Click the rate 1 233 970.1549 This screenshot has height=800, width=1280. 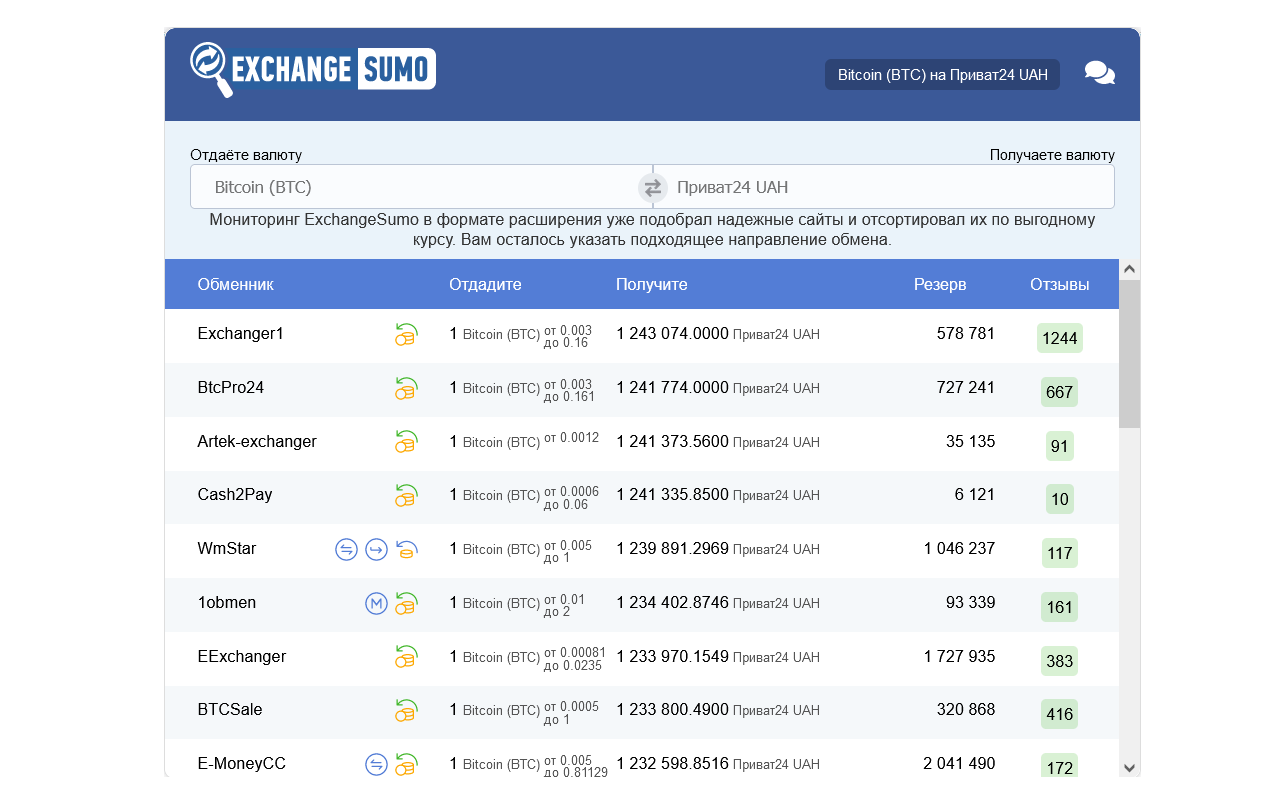coord(672,657)
